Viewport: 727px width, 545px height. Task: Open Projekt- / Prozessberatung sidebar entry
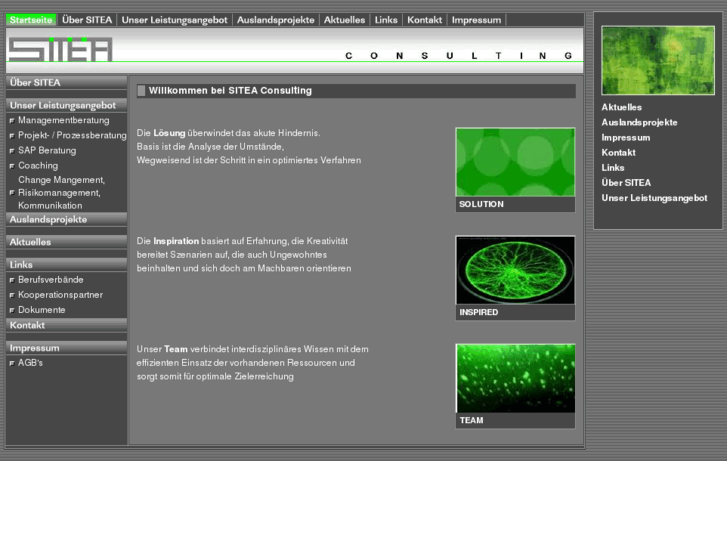[72, 135]
